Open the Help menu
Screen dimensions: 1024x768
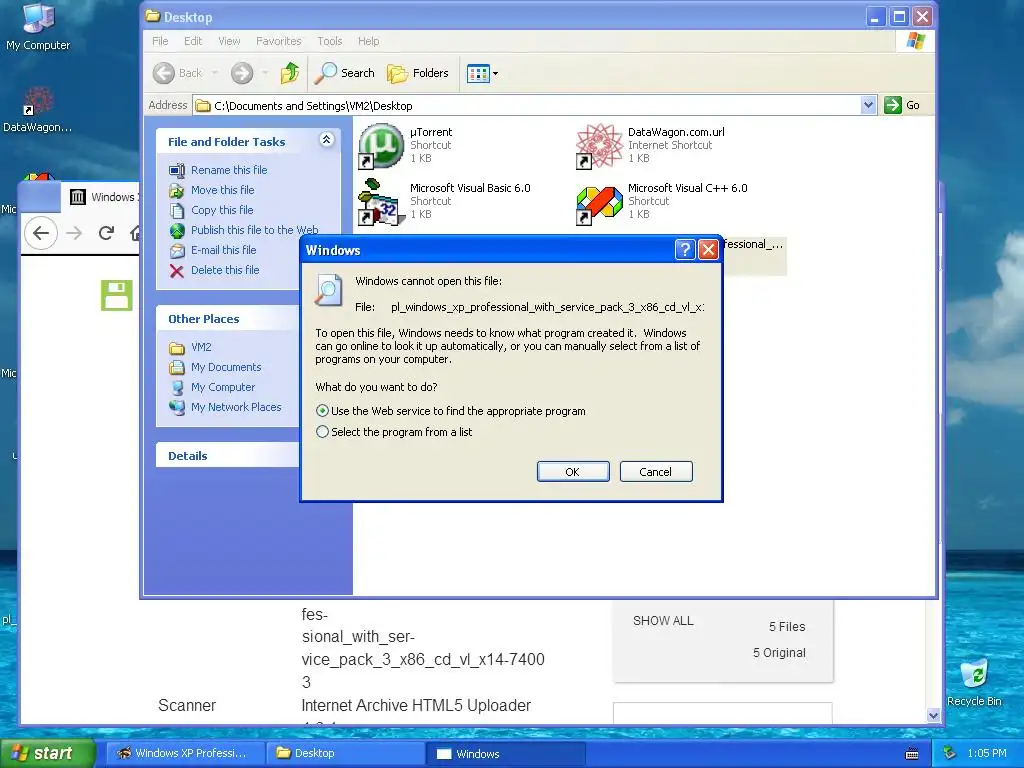(368, 41)
